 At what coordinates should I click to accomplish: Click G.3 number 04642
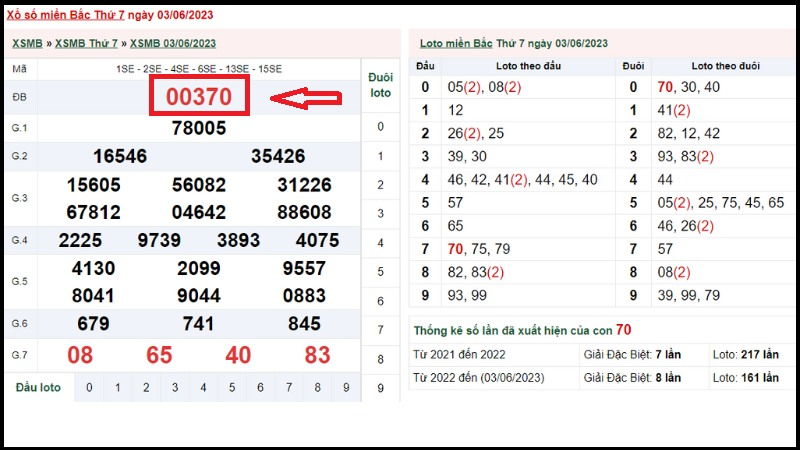pos(199,212)
